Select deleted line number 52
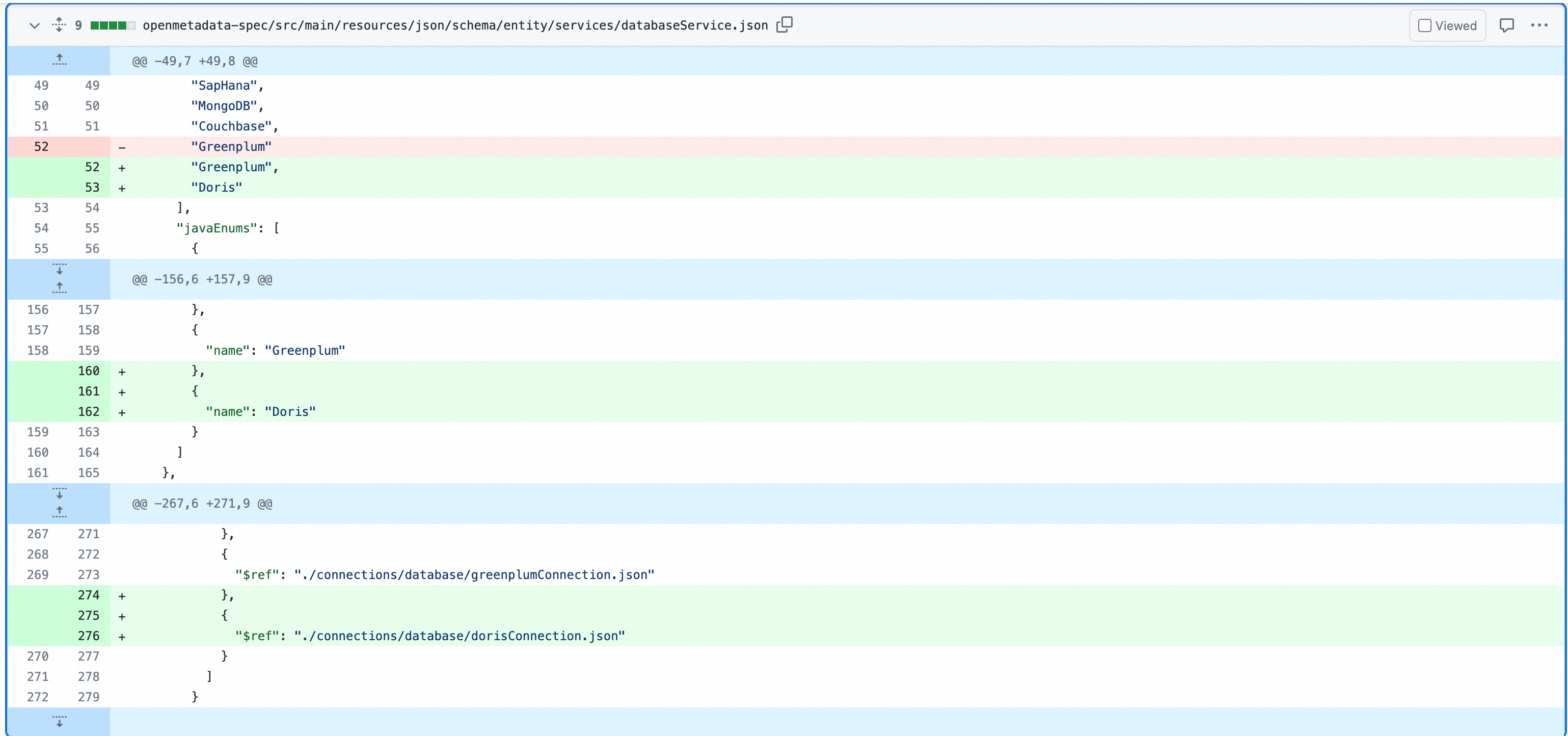 [x=41, y=147]
